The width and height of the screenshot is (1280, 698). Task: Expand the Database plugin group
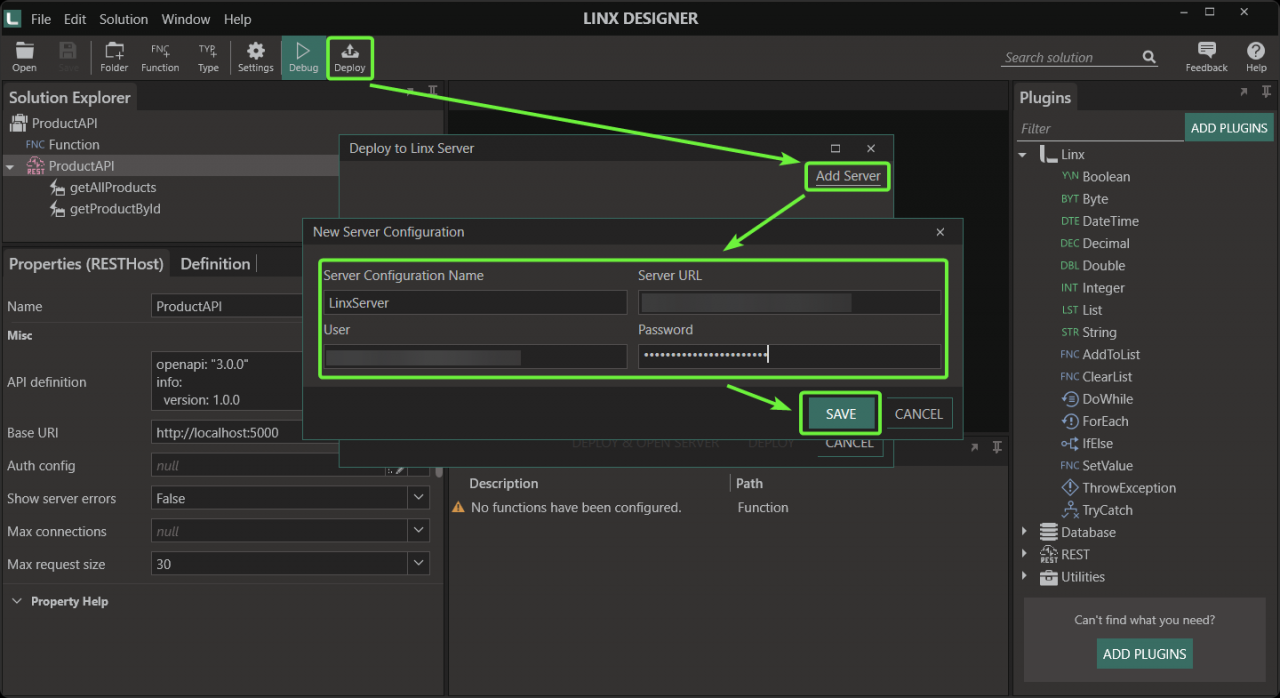[1024, 532]
